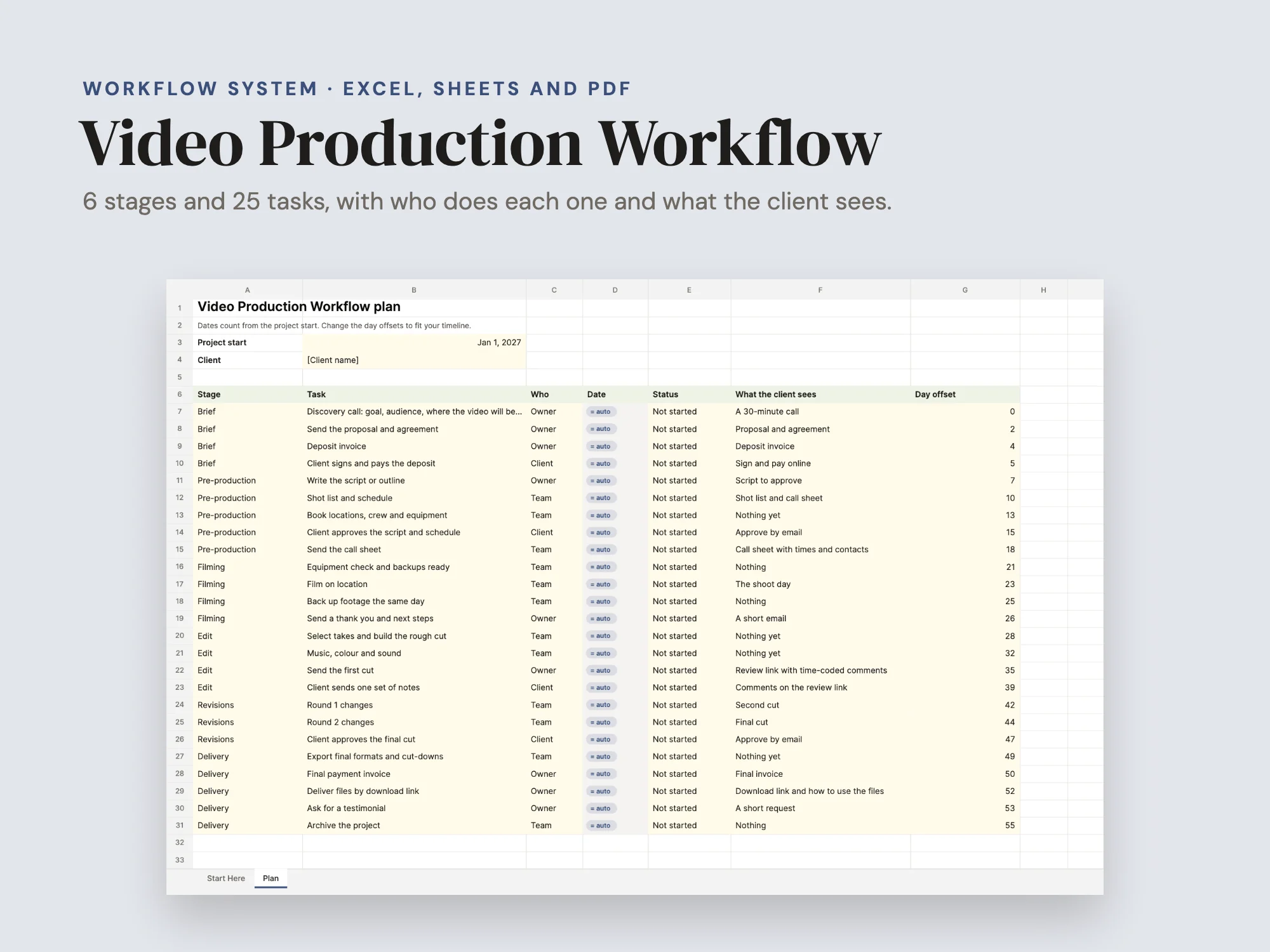1270x952 pixels.
Task: Click the auto date badge in Archive the project row
Action: click(x=601, y=826)
